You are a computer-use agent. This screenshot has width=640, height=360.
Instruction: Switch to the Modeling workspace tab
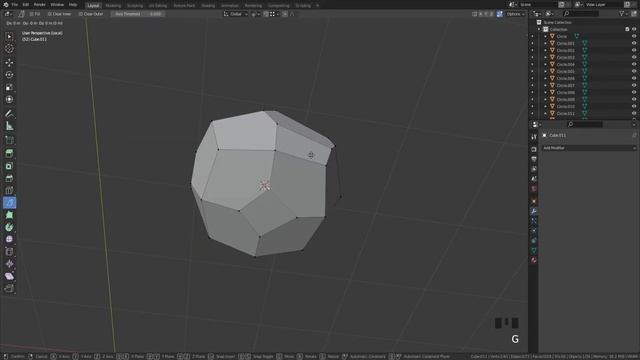[x=113, y=6]
